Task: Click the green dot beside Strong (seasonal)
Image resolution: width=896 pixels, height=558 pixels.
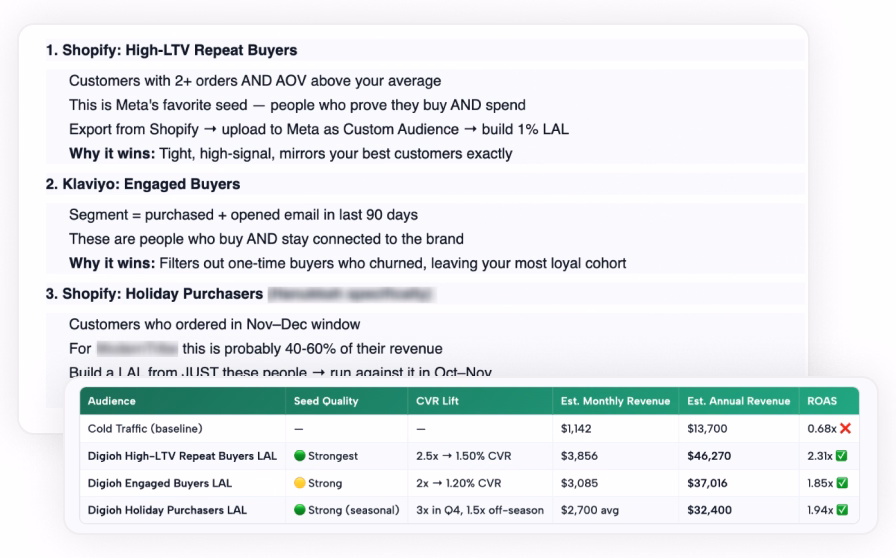Action: point(299,510)
